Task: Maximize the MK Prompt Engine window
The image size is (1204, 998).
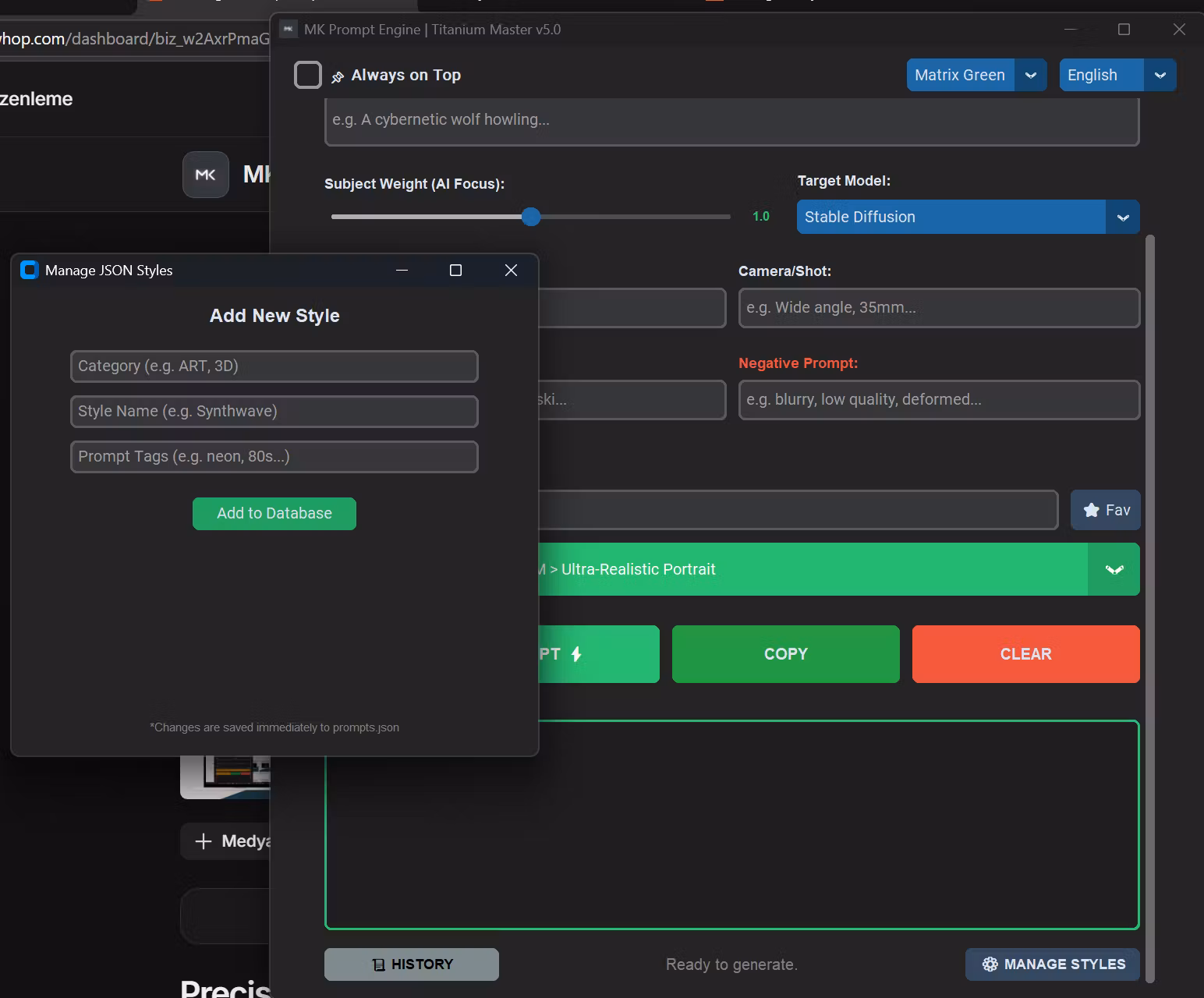Action: 1124,29
